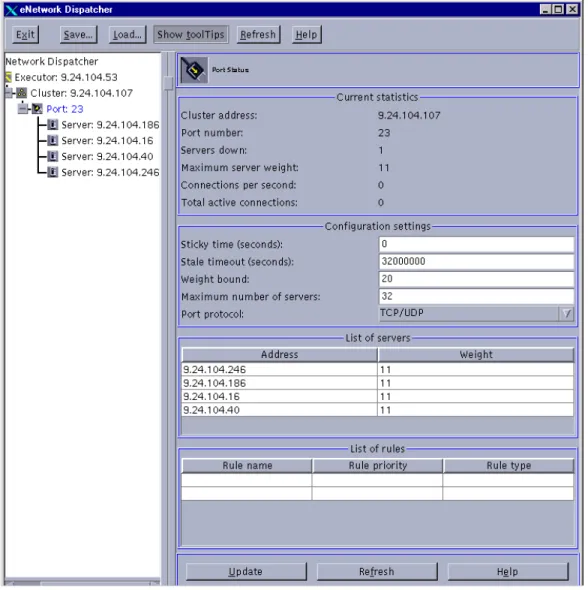Open Help from the top toolbar
588x590 pixels.
tap(306, 35)
